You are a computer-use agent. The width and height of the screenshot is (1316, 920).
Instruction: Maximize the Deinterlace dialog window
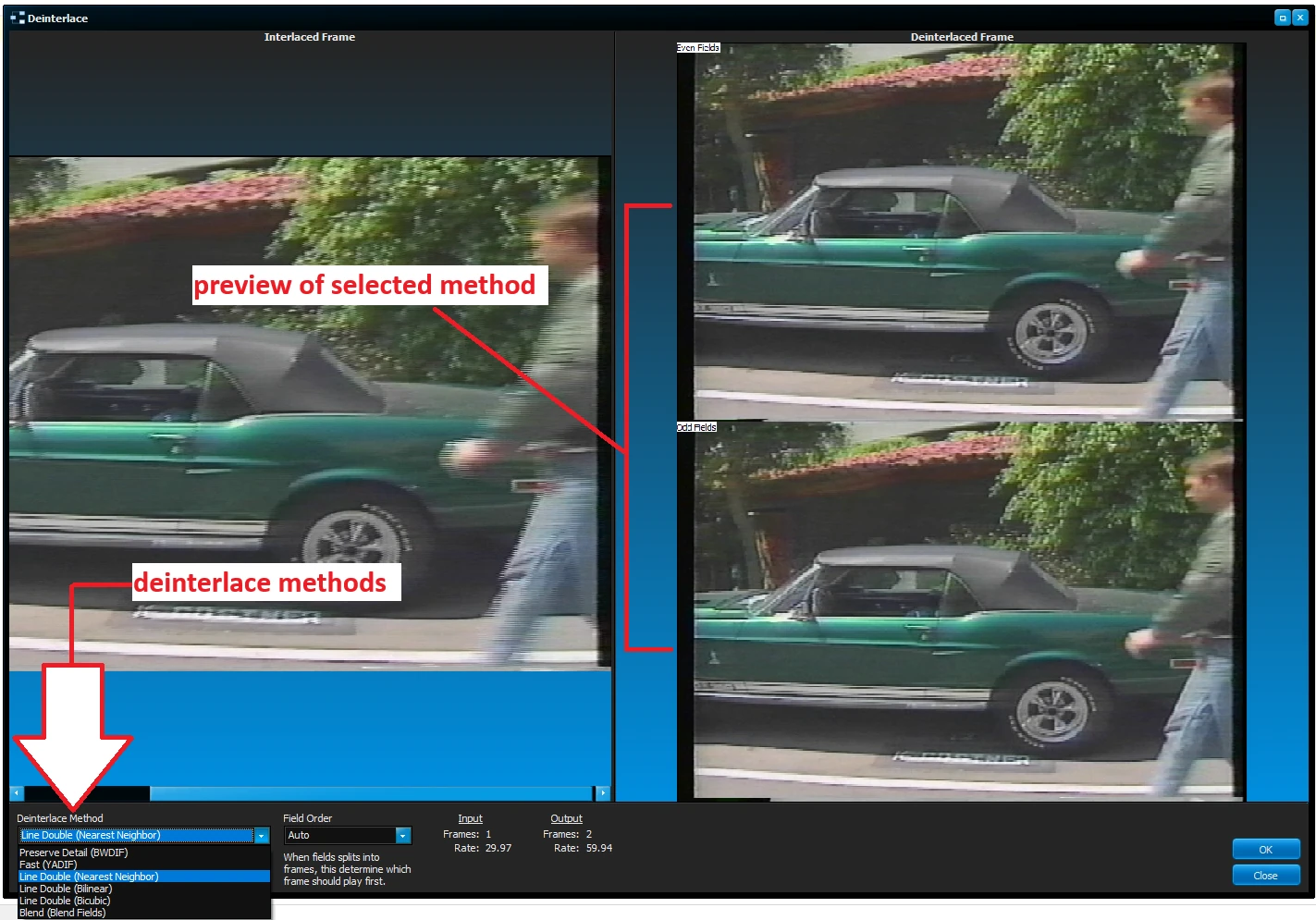click(1283, 18)
